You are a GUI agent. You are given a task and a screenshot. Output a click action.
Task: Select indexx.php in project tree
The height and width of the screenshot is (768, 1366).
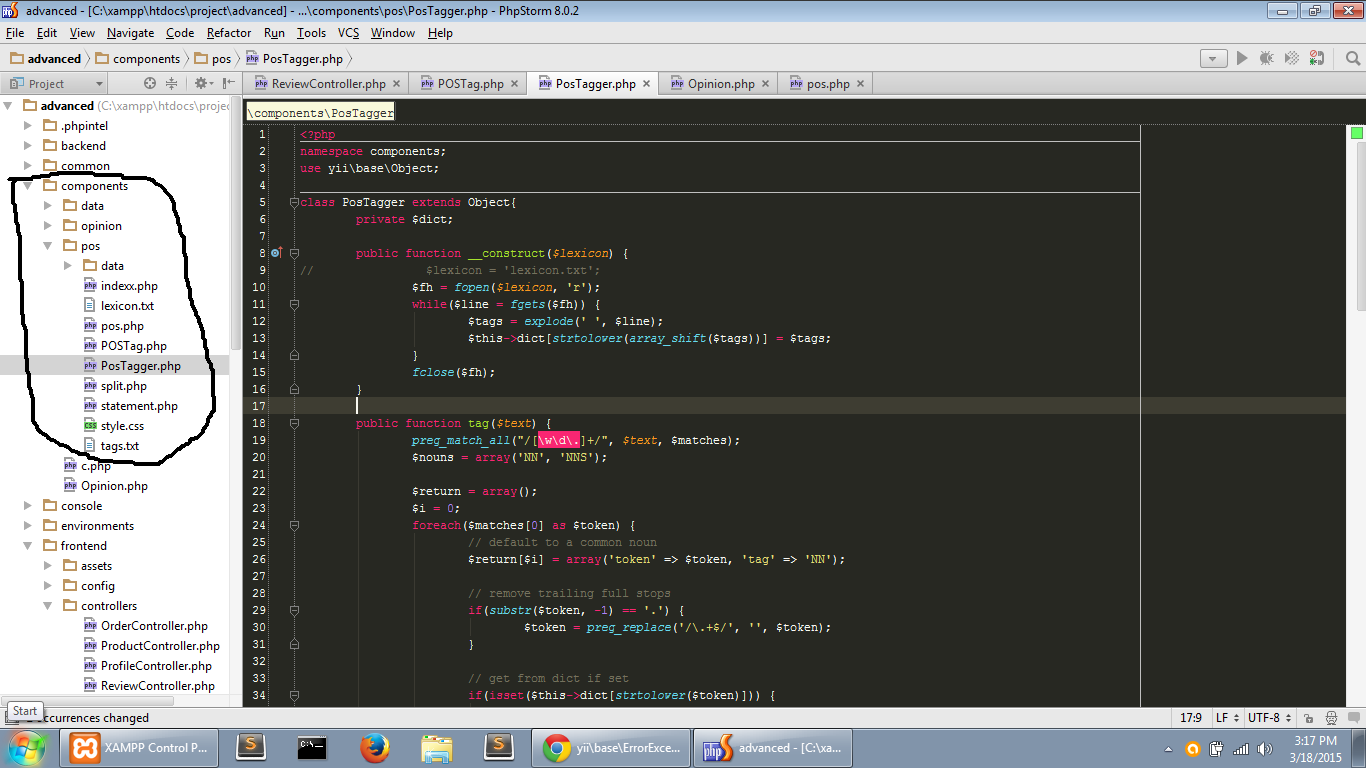pyautogui.click(x=129, y=286)
